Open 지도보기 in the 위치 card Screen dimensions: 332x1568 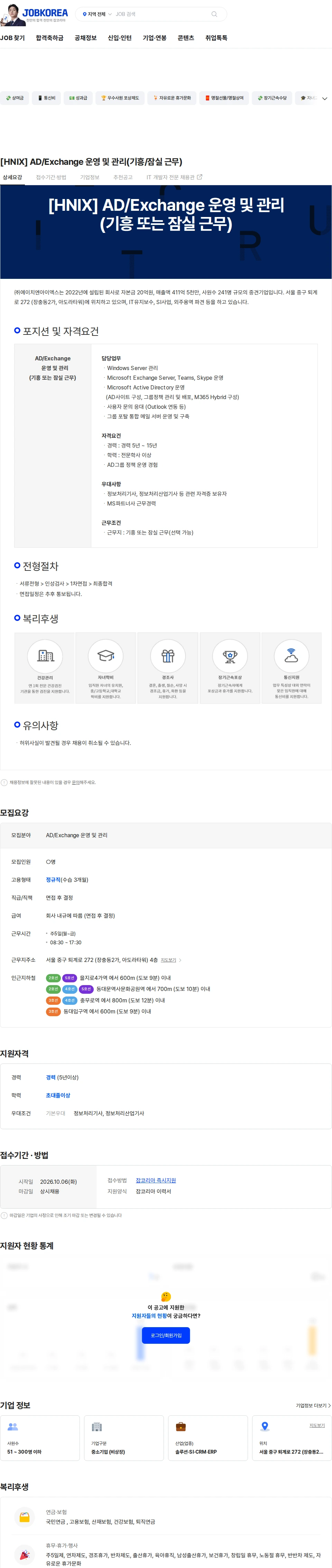(317, 1425)
